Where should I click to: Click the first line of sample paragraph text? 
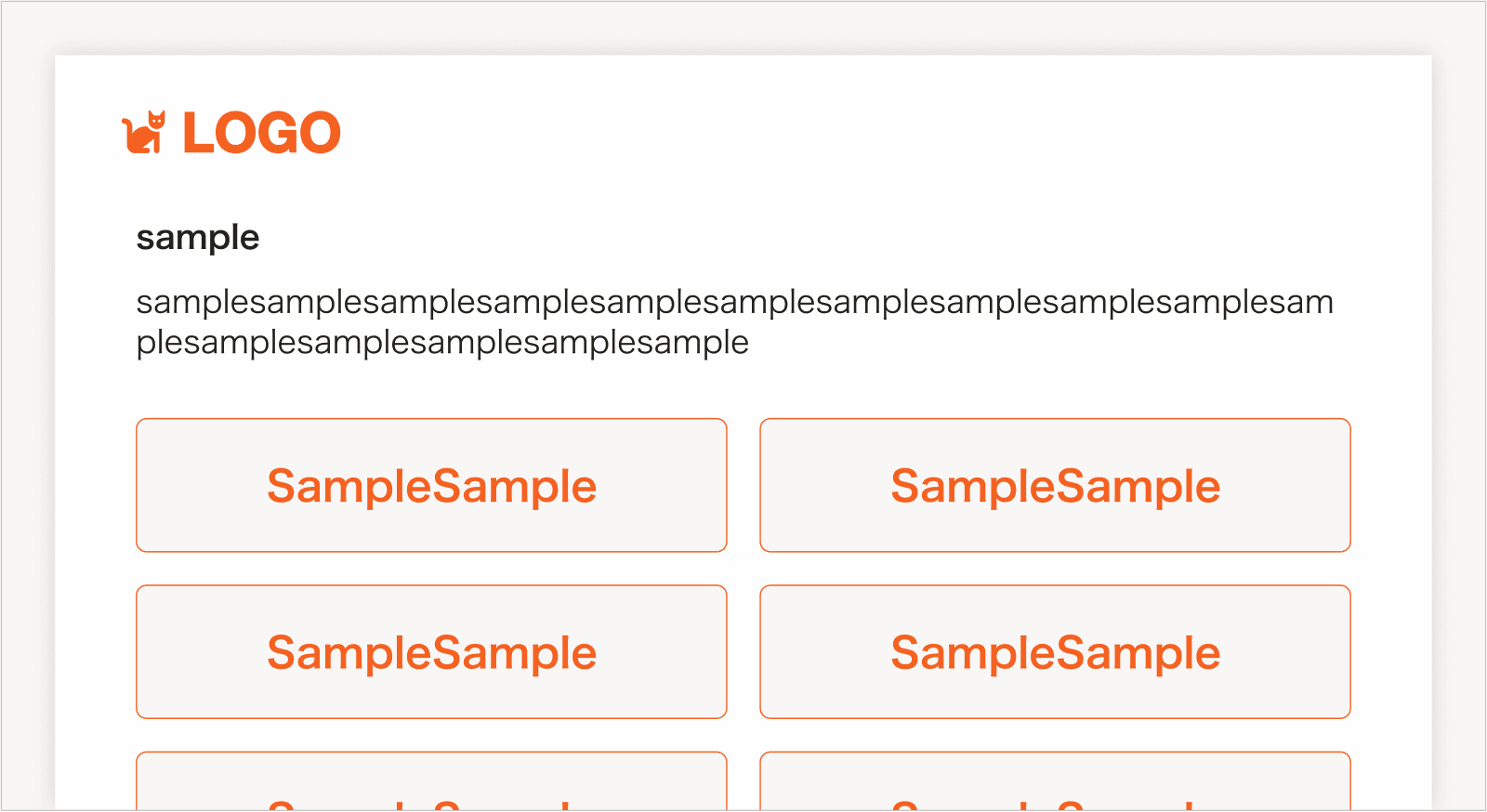tap(734, 302)
